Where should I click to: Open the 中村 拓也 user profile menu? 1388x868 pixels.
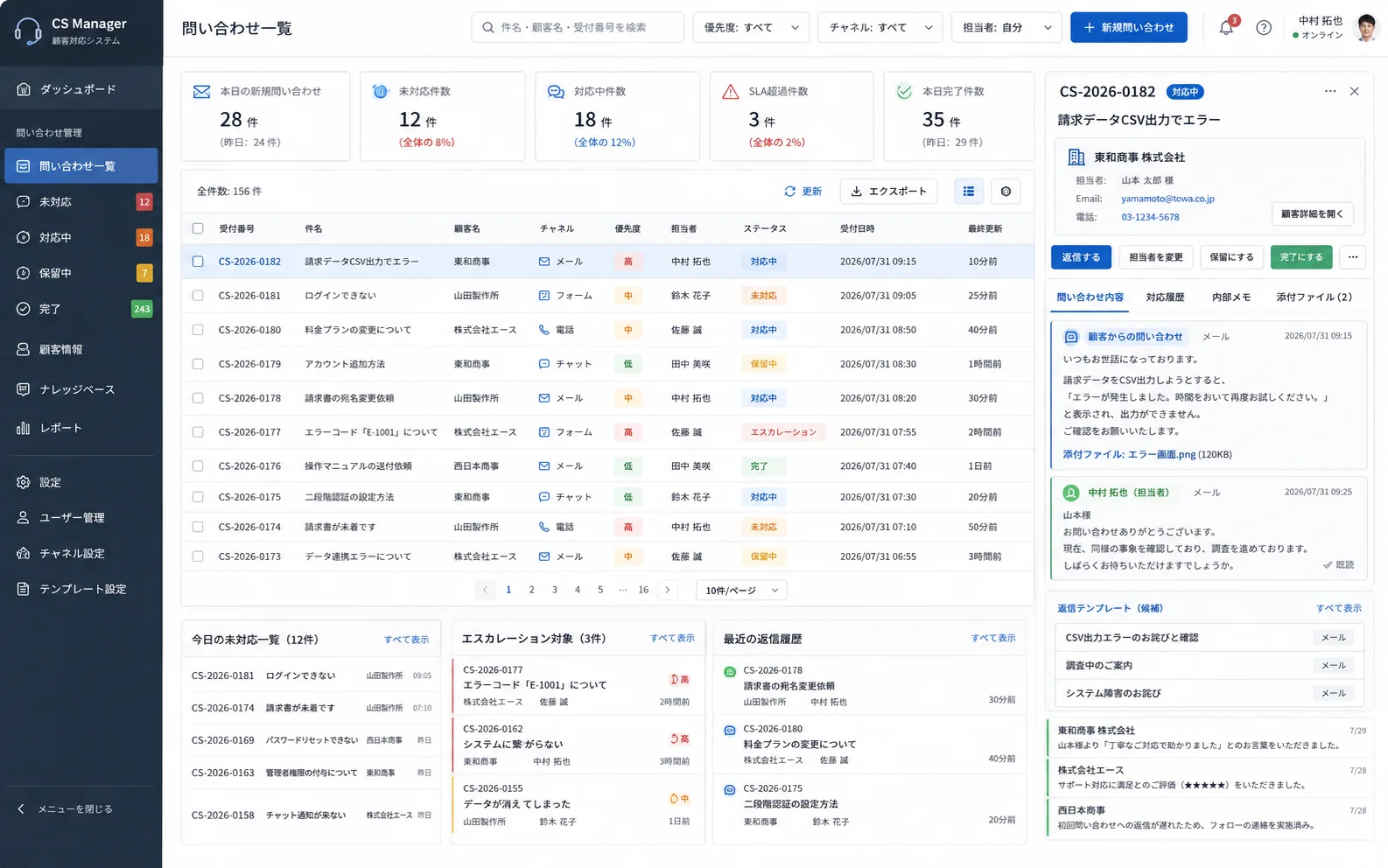tap(1335, 27)
